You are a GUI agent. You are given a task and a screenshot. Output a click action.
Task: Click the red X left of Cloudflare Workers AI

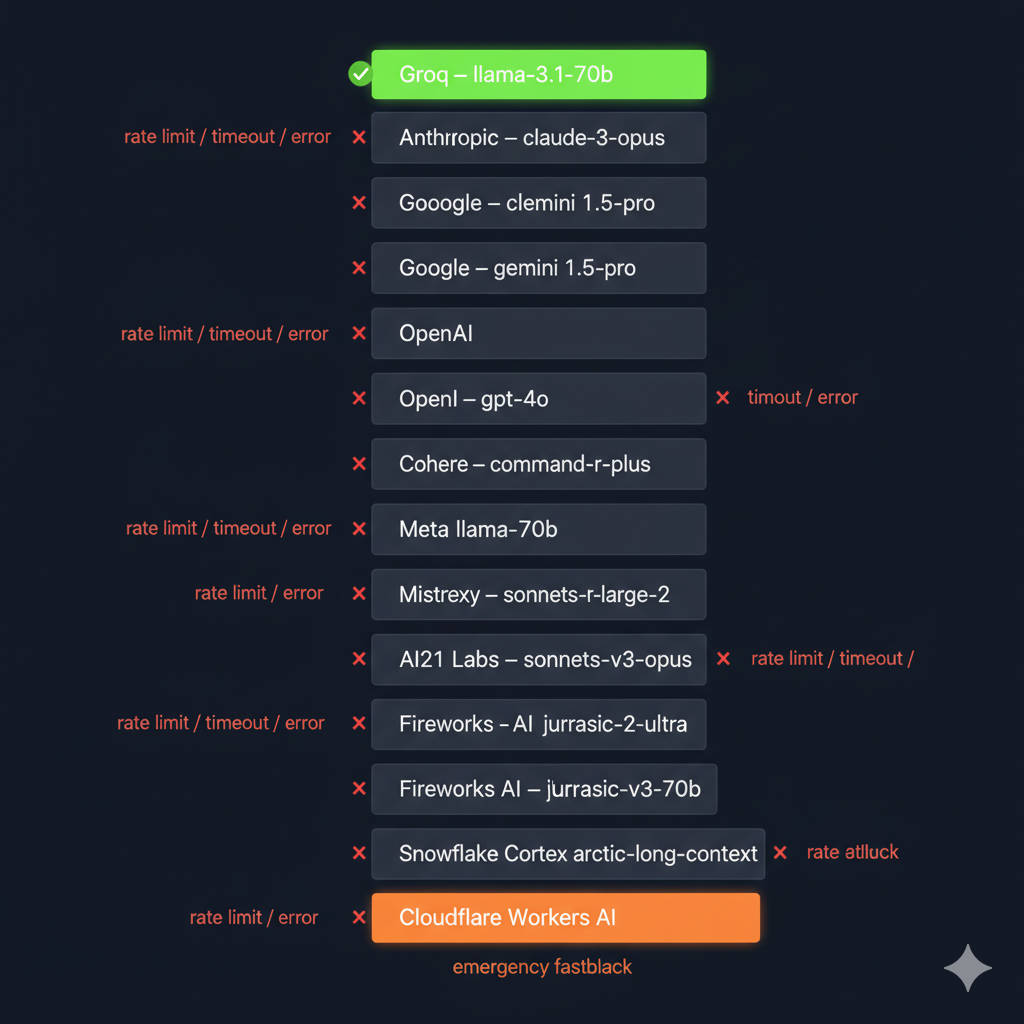(x=359, y=917)
